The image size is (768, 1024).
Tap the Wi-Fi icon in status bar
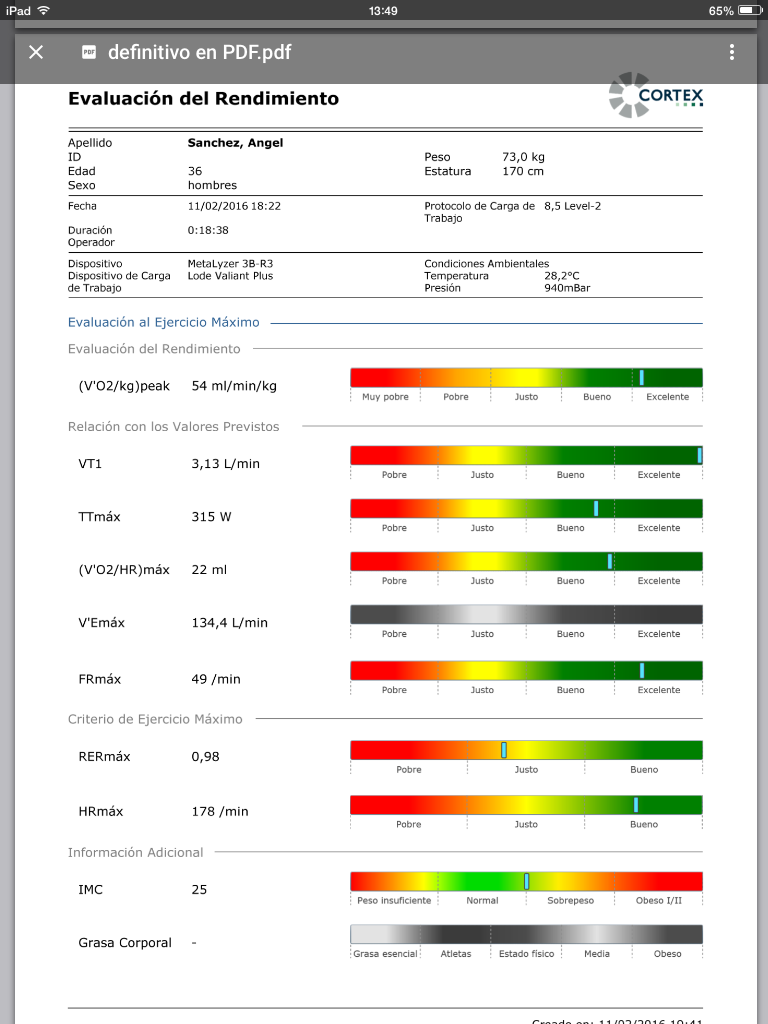(x=44, y=10)
